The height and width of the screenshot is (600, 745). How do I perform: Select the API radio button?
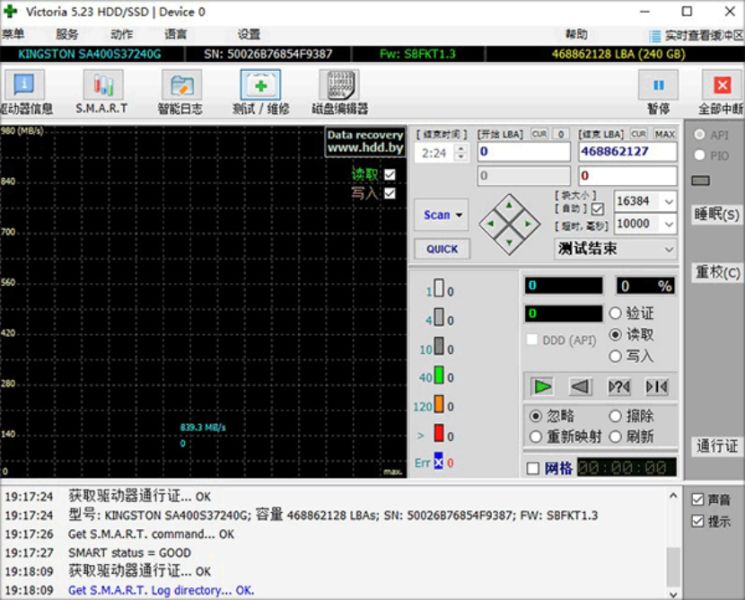click(x=699, y=134)
